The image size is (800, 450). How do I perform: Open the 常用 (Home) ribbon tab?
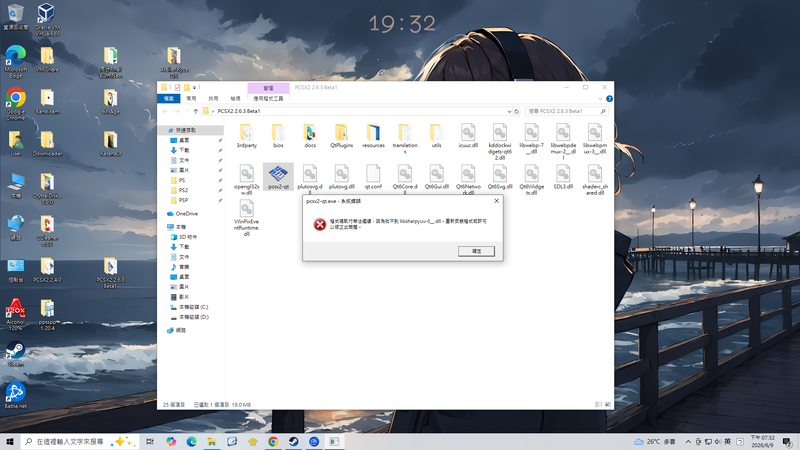coord(191,98)
